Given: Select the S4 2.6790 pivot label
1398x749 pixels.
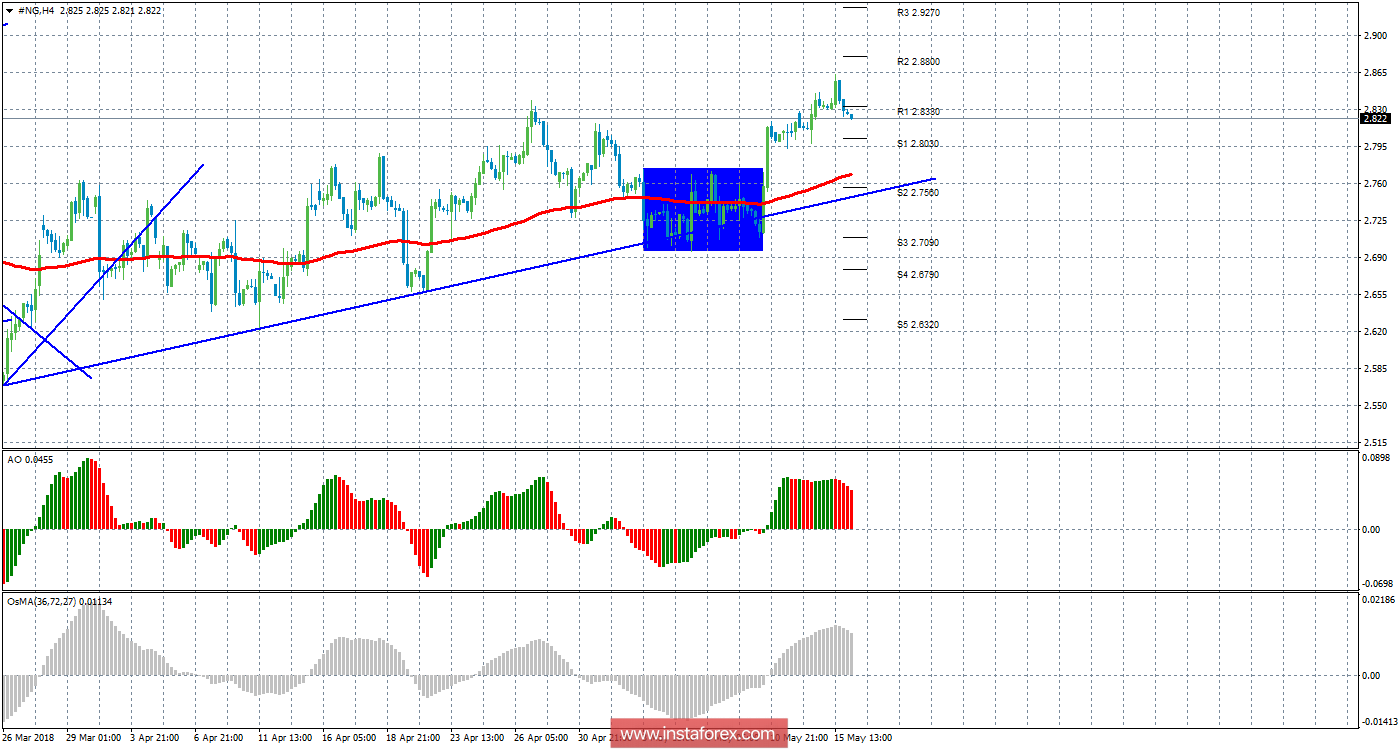Looking at the screenshot, I should (x=918, y=274).
